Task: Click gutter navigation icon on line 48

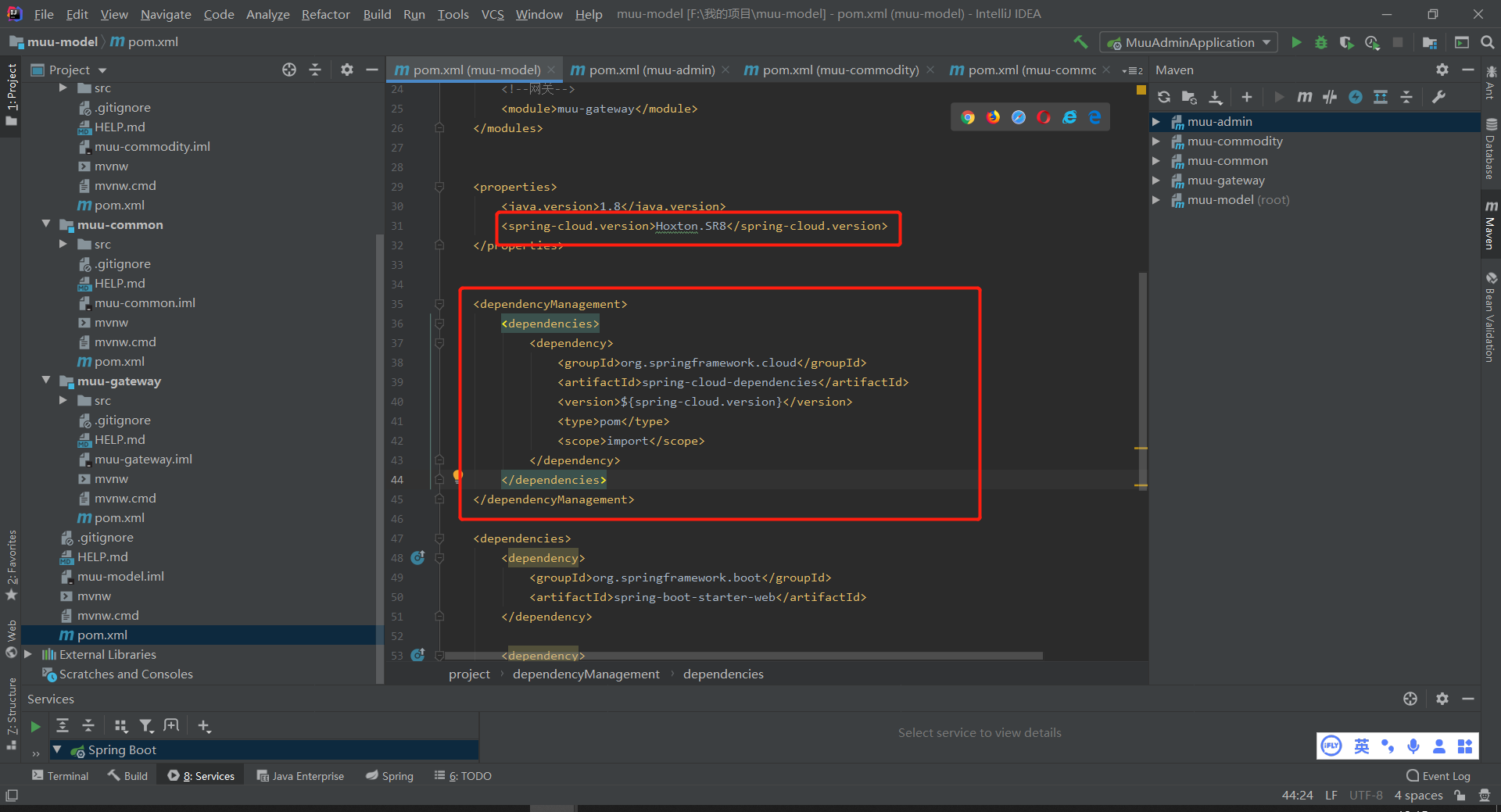Action: (x=417, y=557)
